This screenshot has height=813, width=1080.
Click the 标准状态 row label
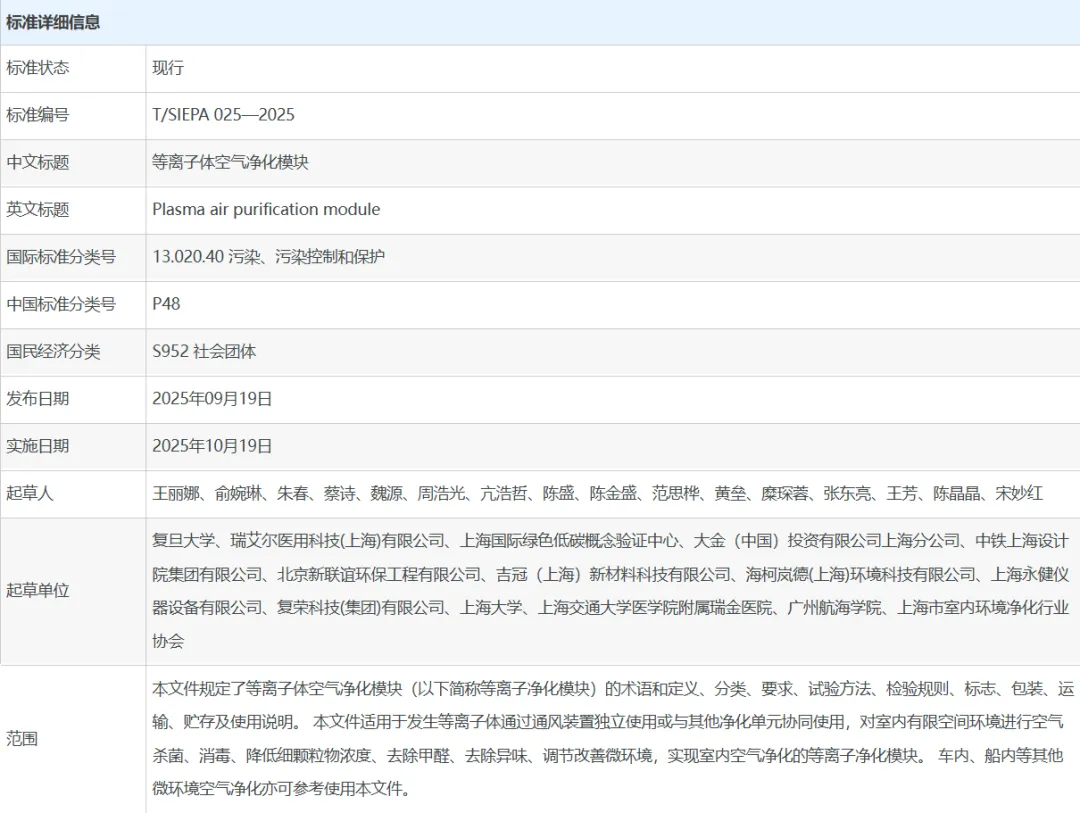coord(38,68)
